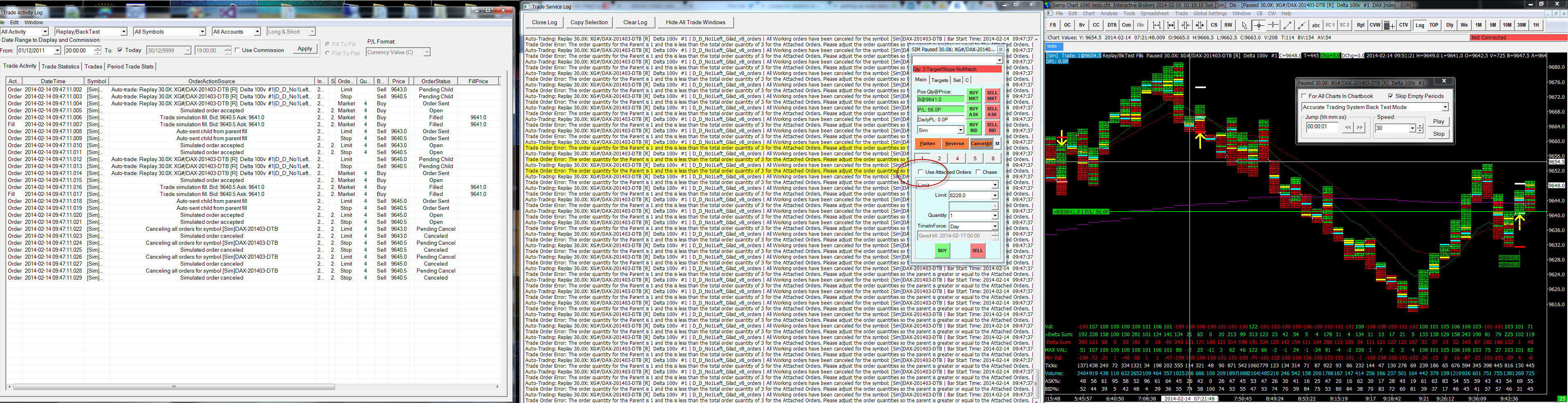The width and height of the screenshot is (1568, 403).
Task: Switch to the Period Trade Stats tab
Action: click(x=130, y=66)
